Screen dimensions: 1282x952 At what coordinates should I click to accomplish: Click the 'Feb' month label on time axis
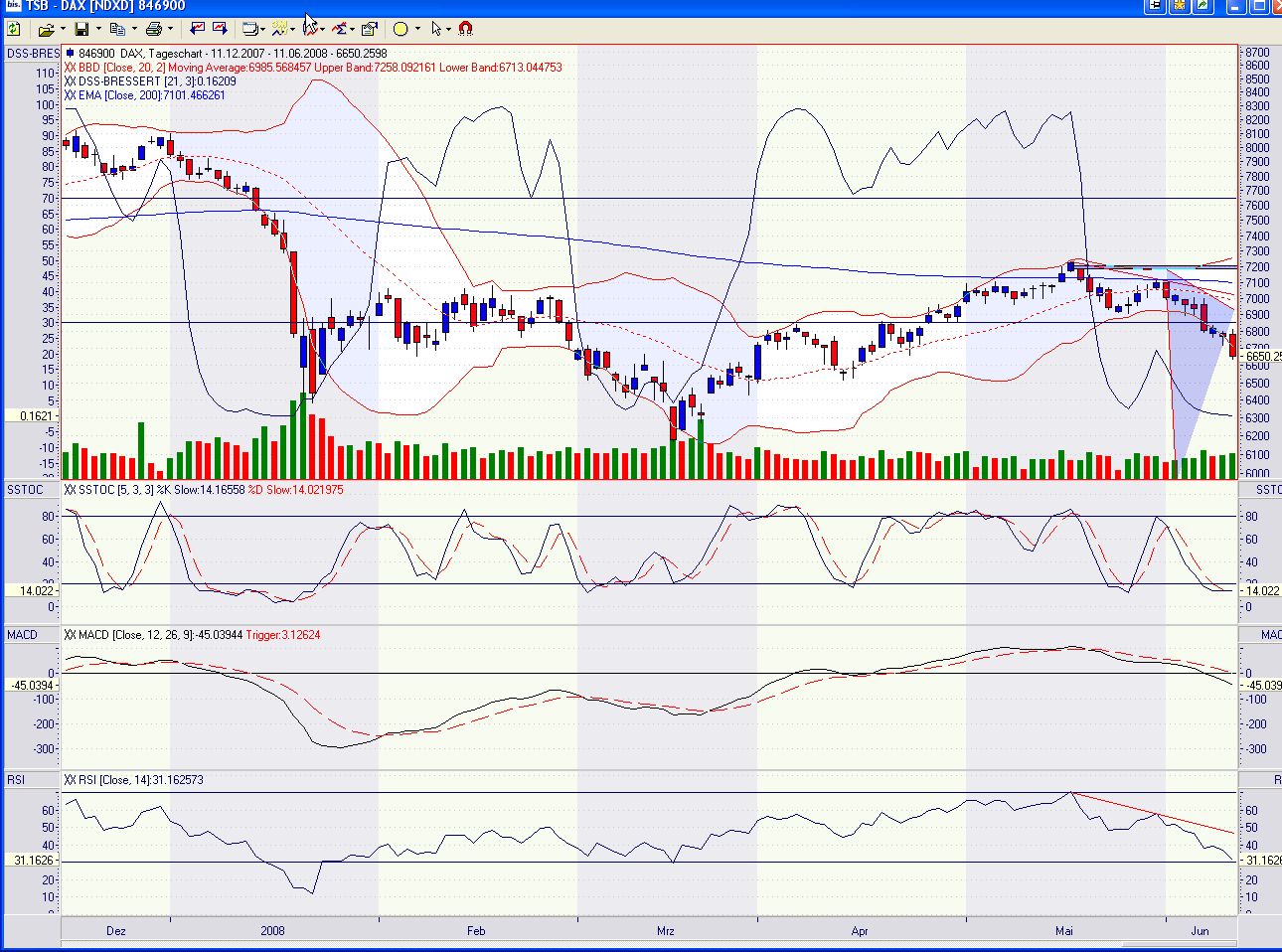pos(476,931)
